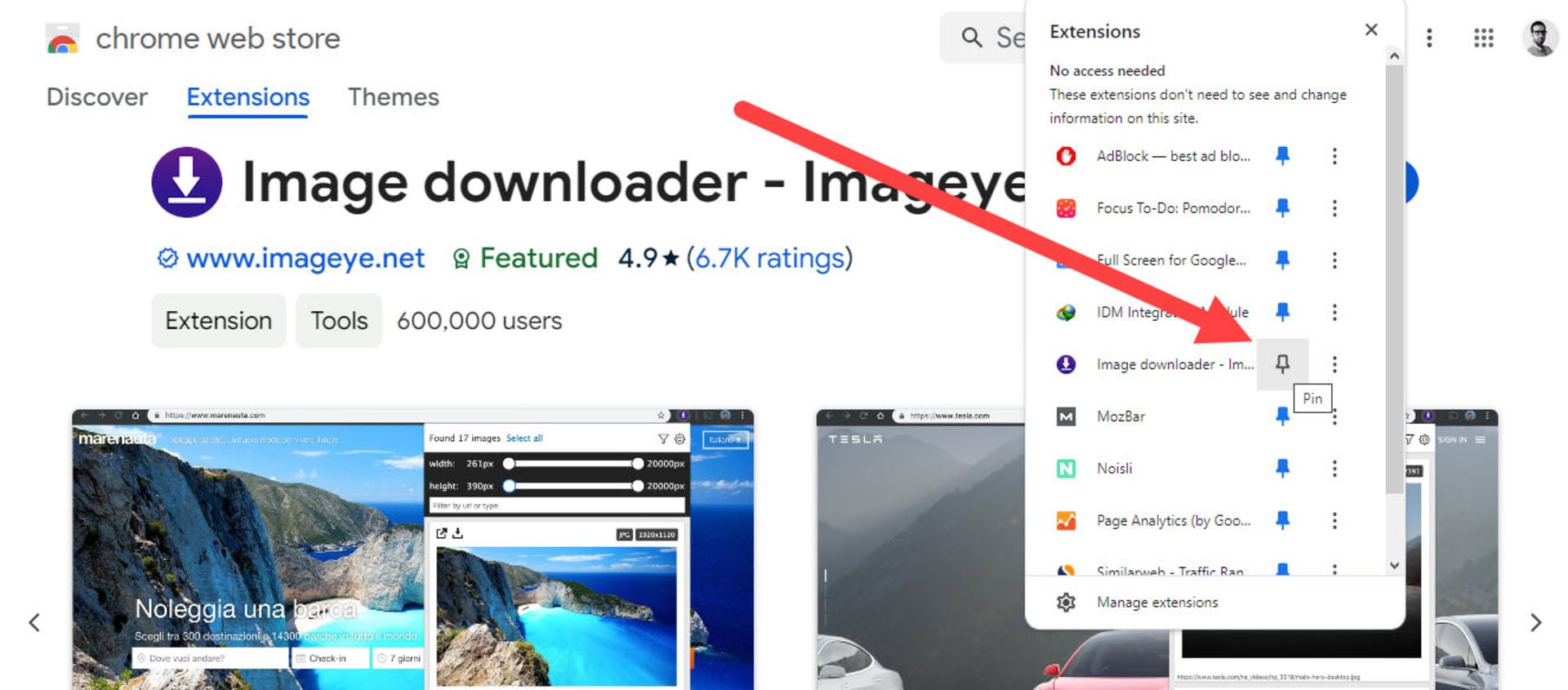Open more options for AdBlock
This screenshot has height=690, width=1568.
point(1334,156)
